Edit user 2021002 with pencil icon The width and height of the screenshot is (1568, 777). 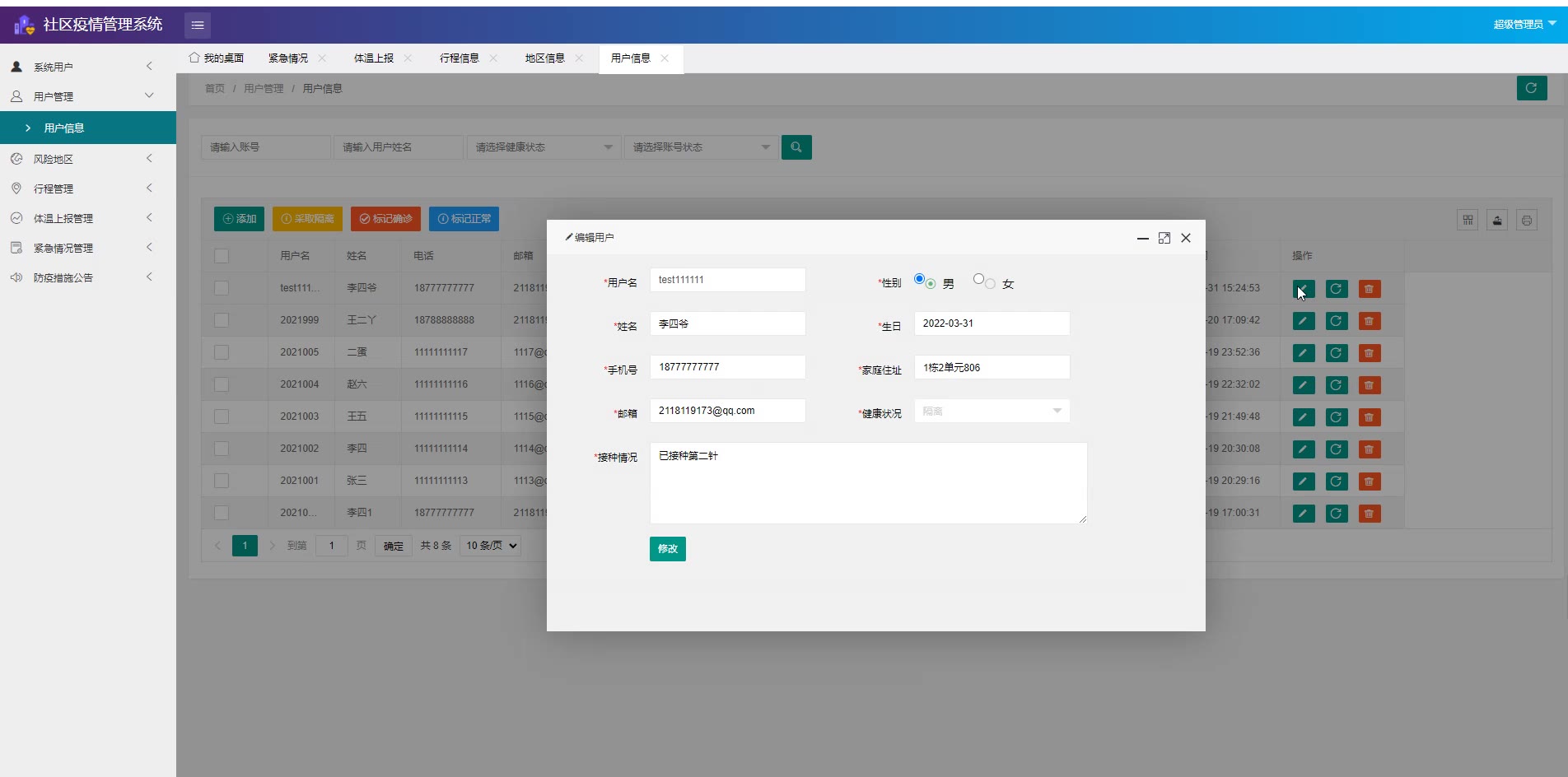1304,449
